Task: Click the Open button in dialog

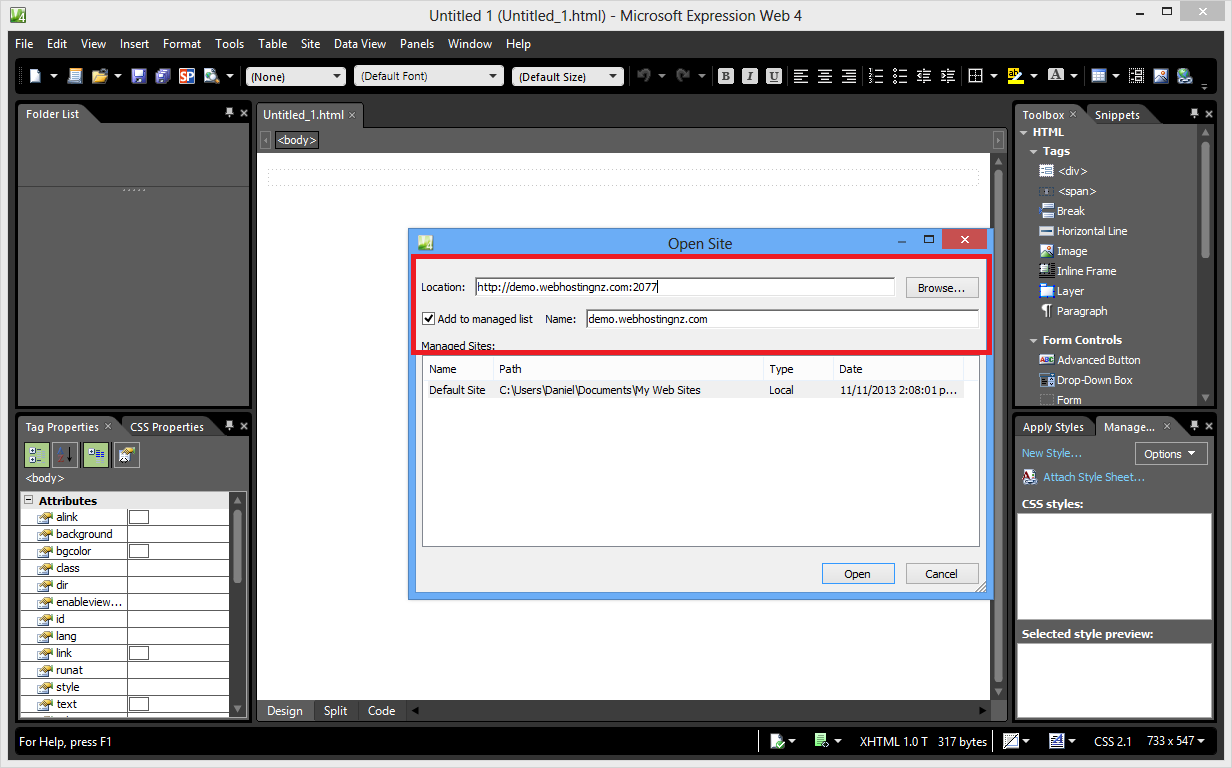Action: (x=857, y=574)
